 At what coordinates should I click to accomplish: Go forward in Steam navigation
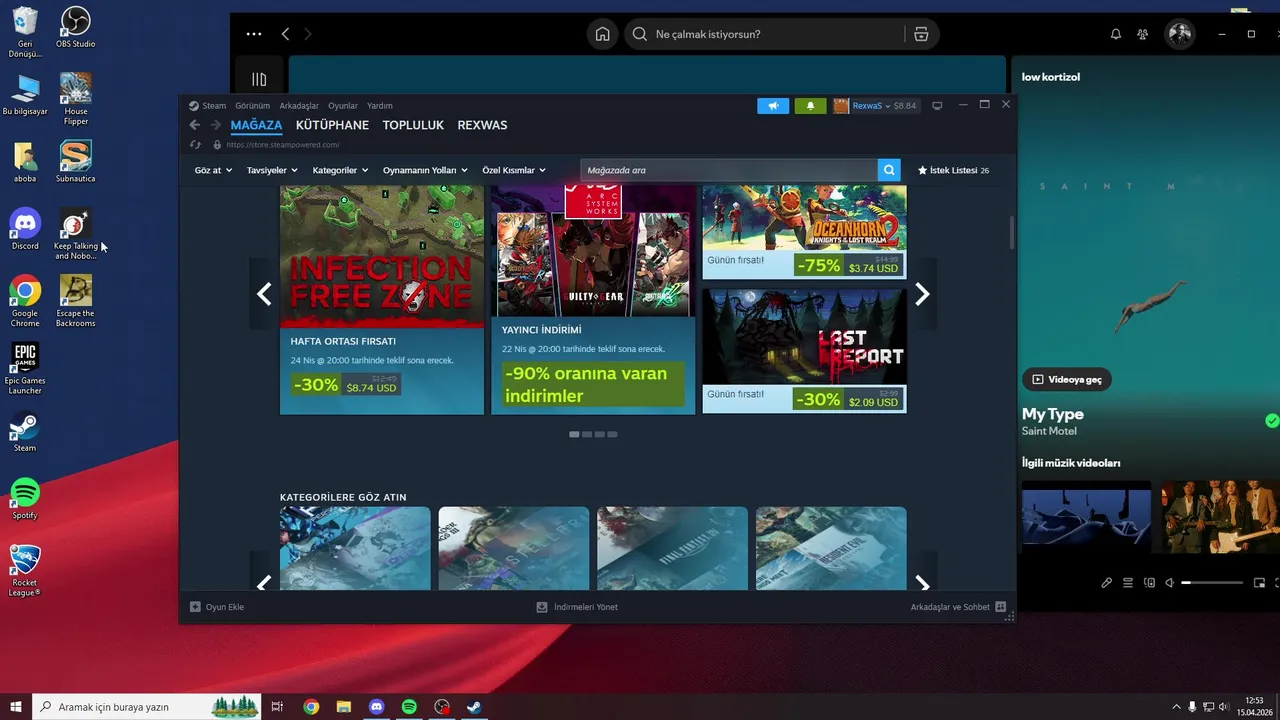pyautogui.click(x=215, y=125)
